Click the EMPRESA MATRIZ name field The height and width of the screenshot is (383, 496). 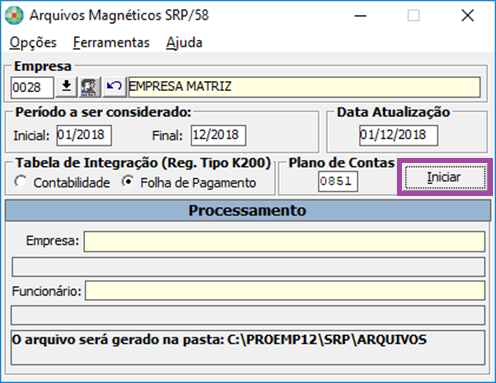305,87
